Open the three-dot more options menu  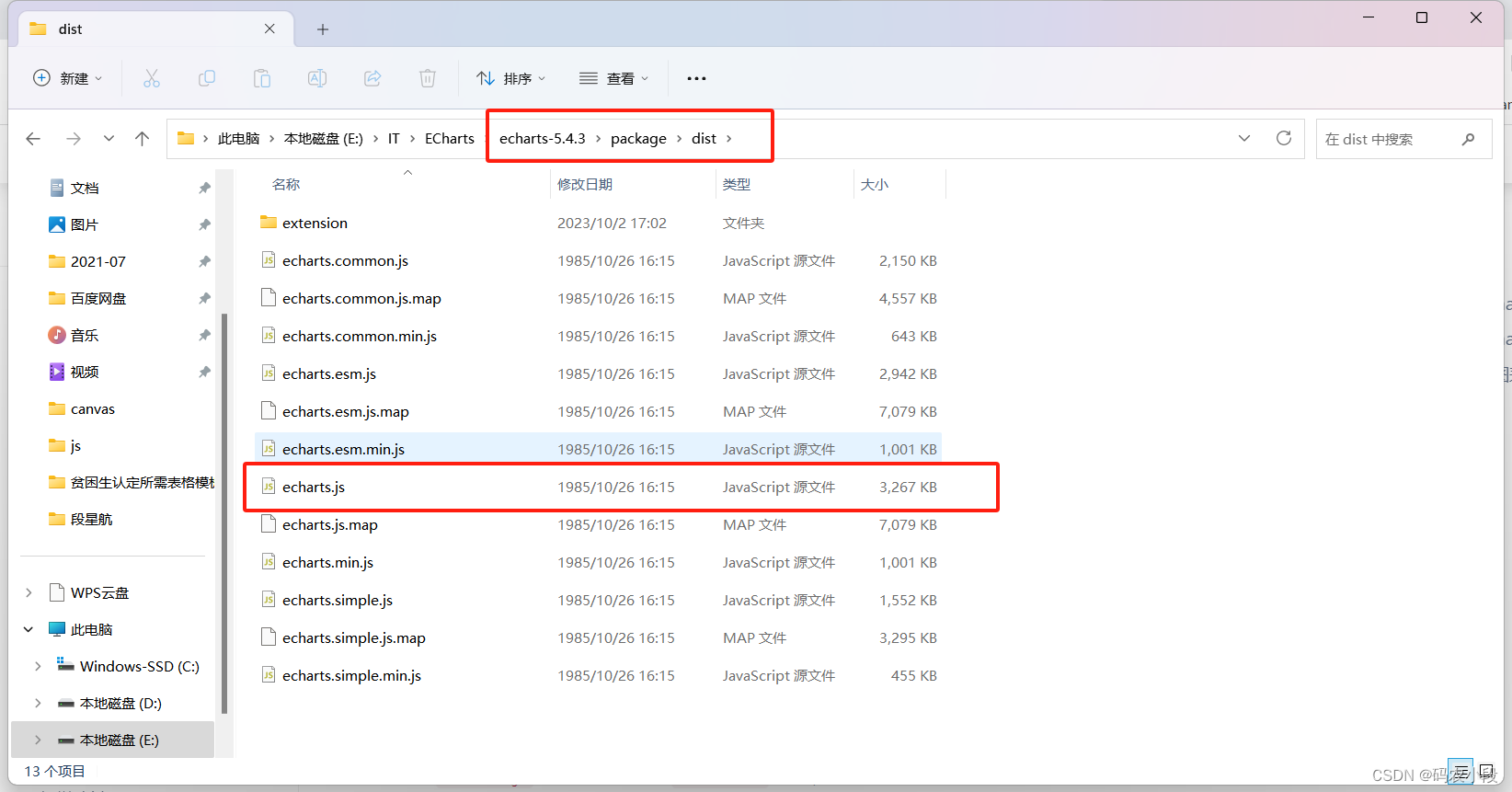[696, 78]
